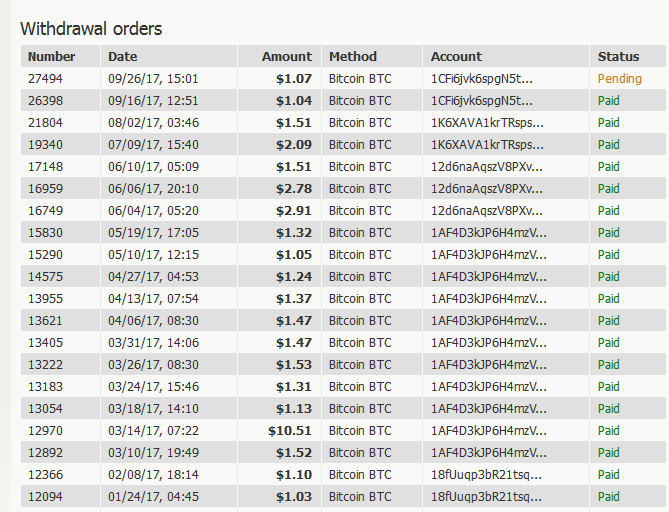Viewport: 669px width, 512px height.
Task: Click the Number column header
Action: pyautogui.click(x=52, y=57)
